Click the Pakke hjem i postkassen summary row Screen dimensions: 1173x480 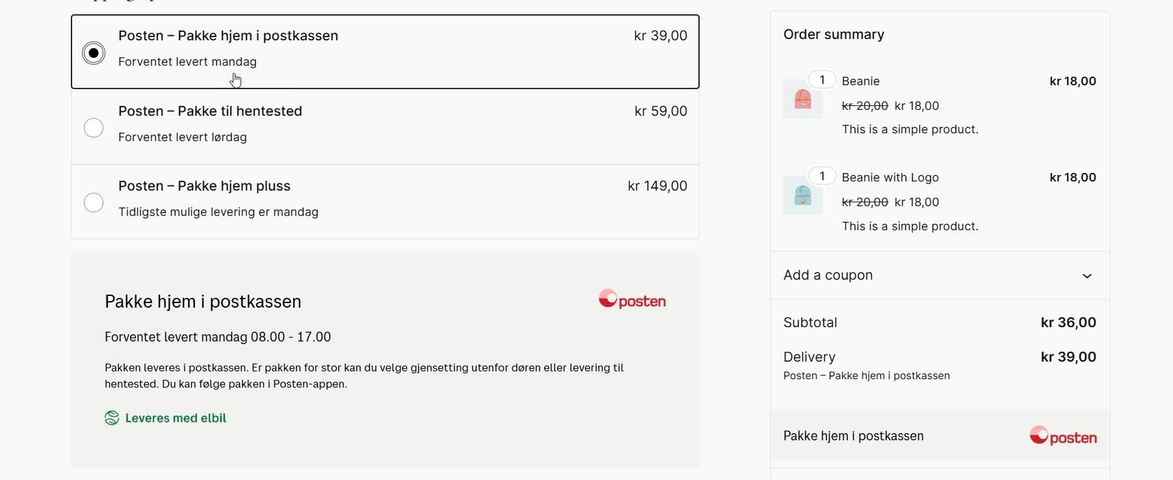pos(940,436)
